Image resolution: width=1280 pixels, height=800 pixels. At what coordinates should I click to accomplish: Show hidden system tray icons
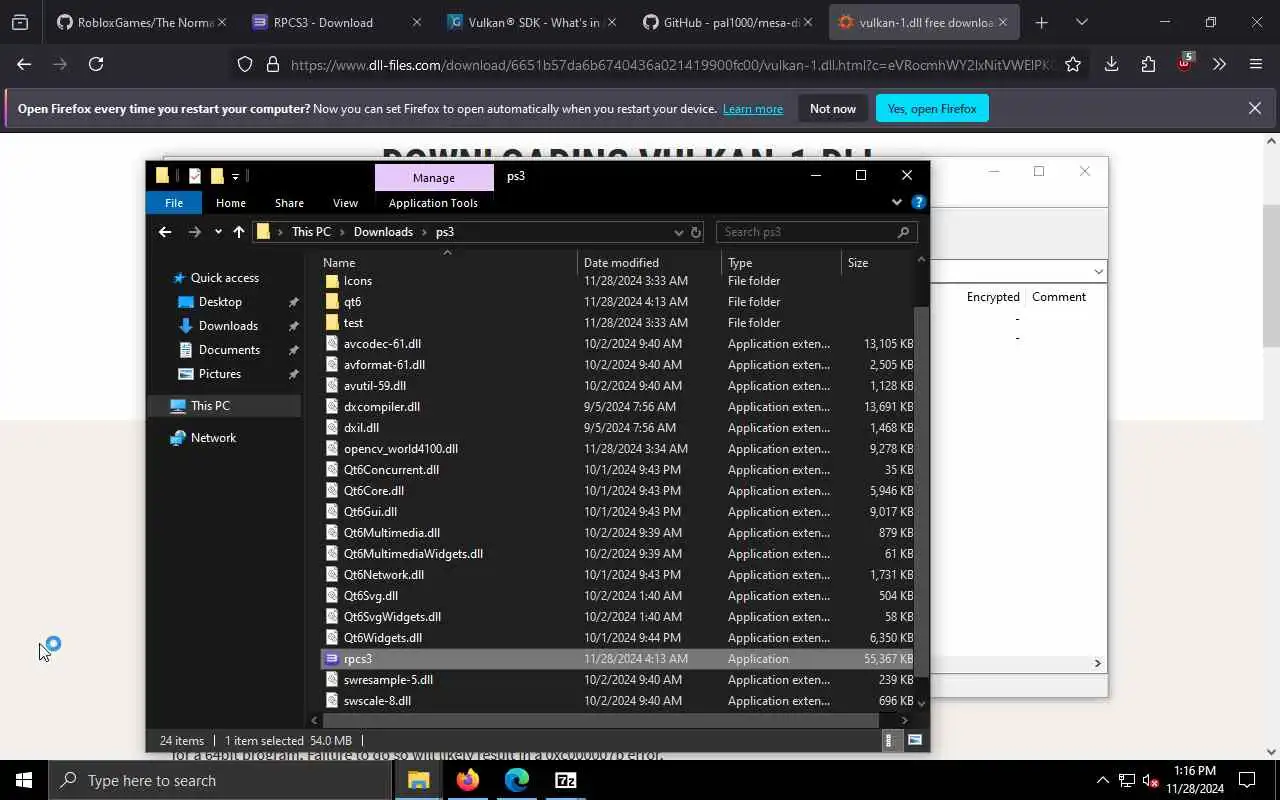click(x=1102, y=780)
